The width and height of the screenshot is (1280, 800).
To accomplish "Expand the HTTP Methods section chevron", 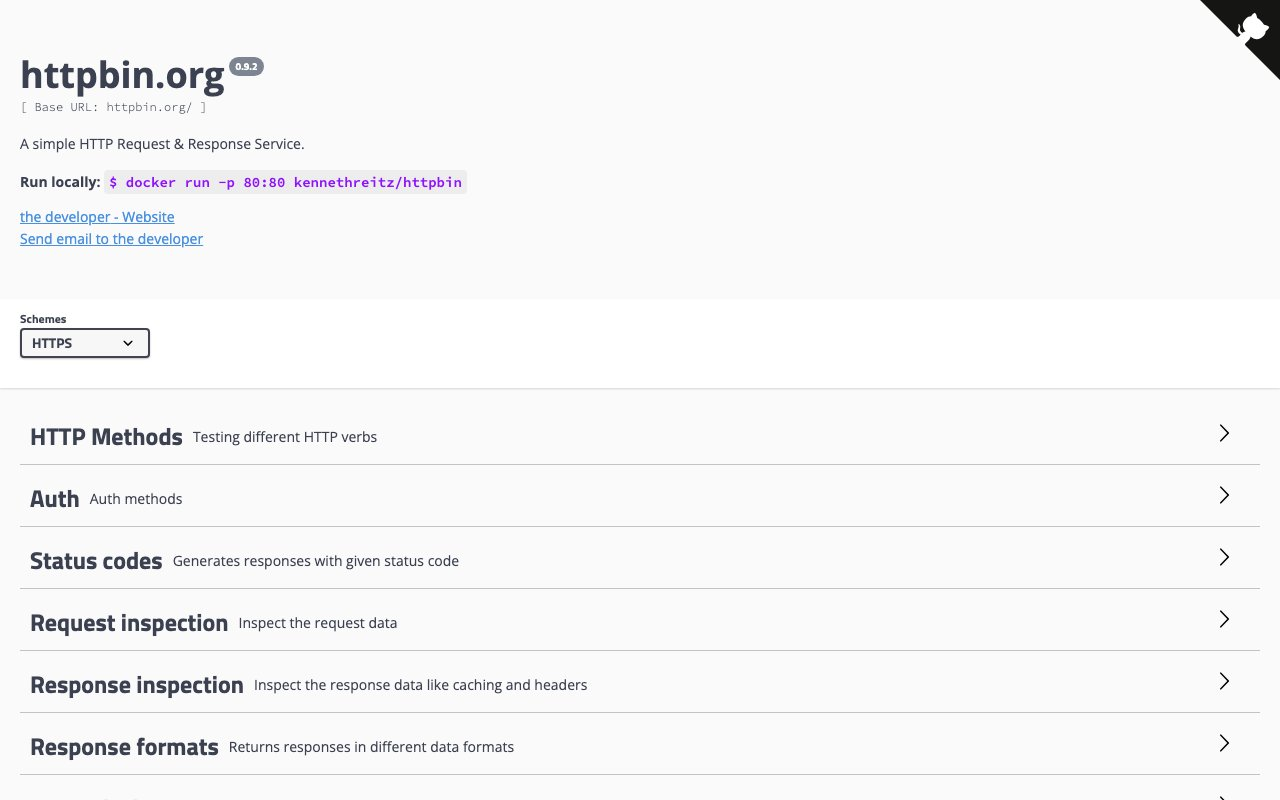I will point(1224,433).
